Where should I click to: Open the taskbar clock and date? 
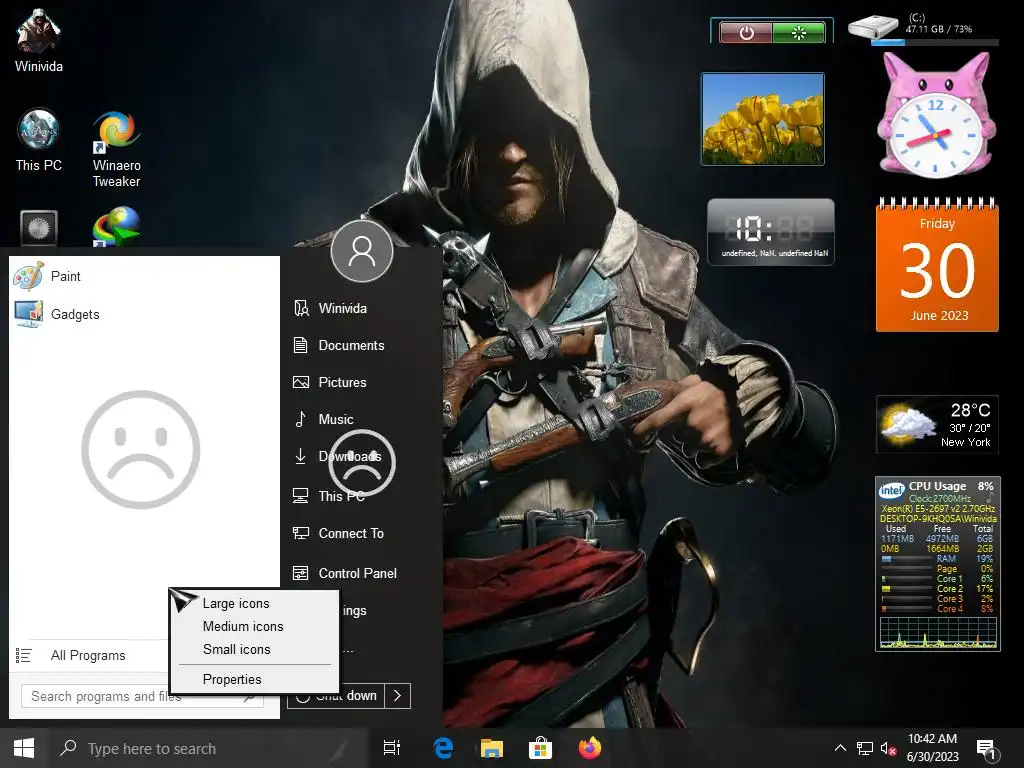(x=933, y=748)
